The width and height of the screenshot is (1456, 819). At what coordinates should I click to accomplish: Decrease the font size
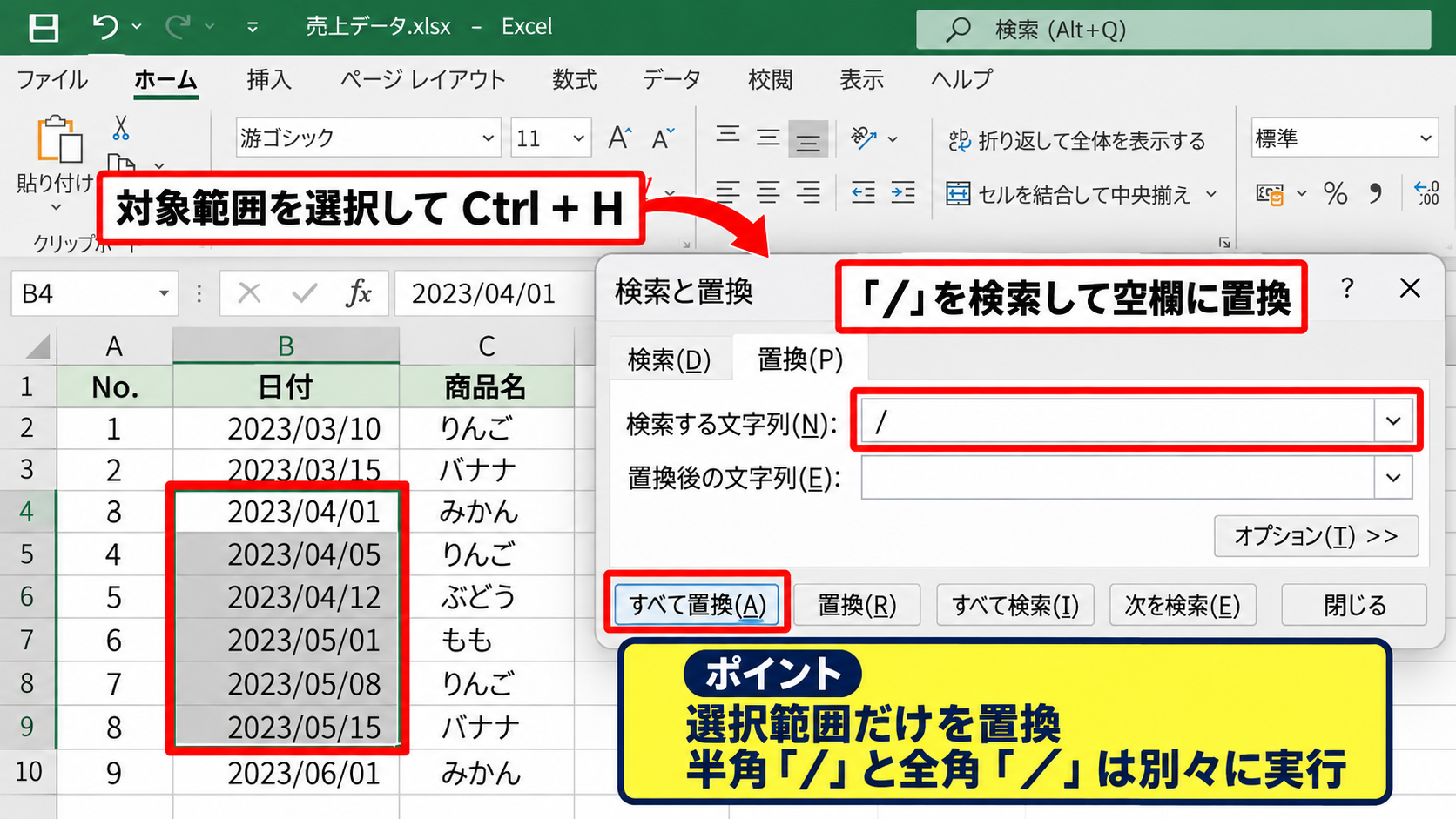(x=664, y=138)
